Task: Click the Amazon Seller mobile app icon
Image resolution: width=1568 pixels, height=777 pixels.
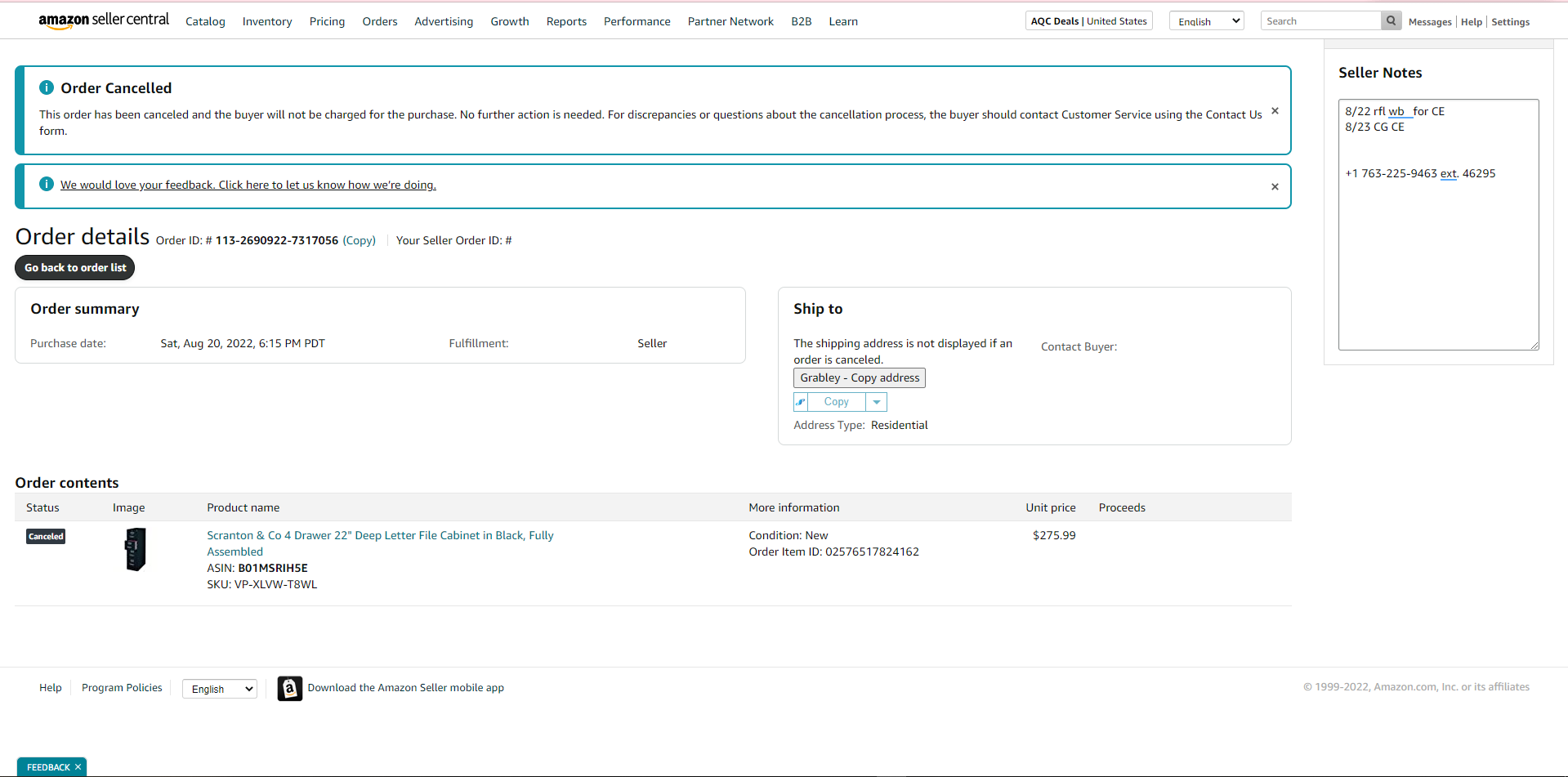Action: pos(289,688)
